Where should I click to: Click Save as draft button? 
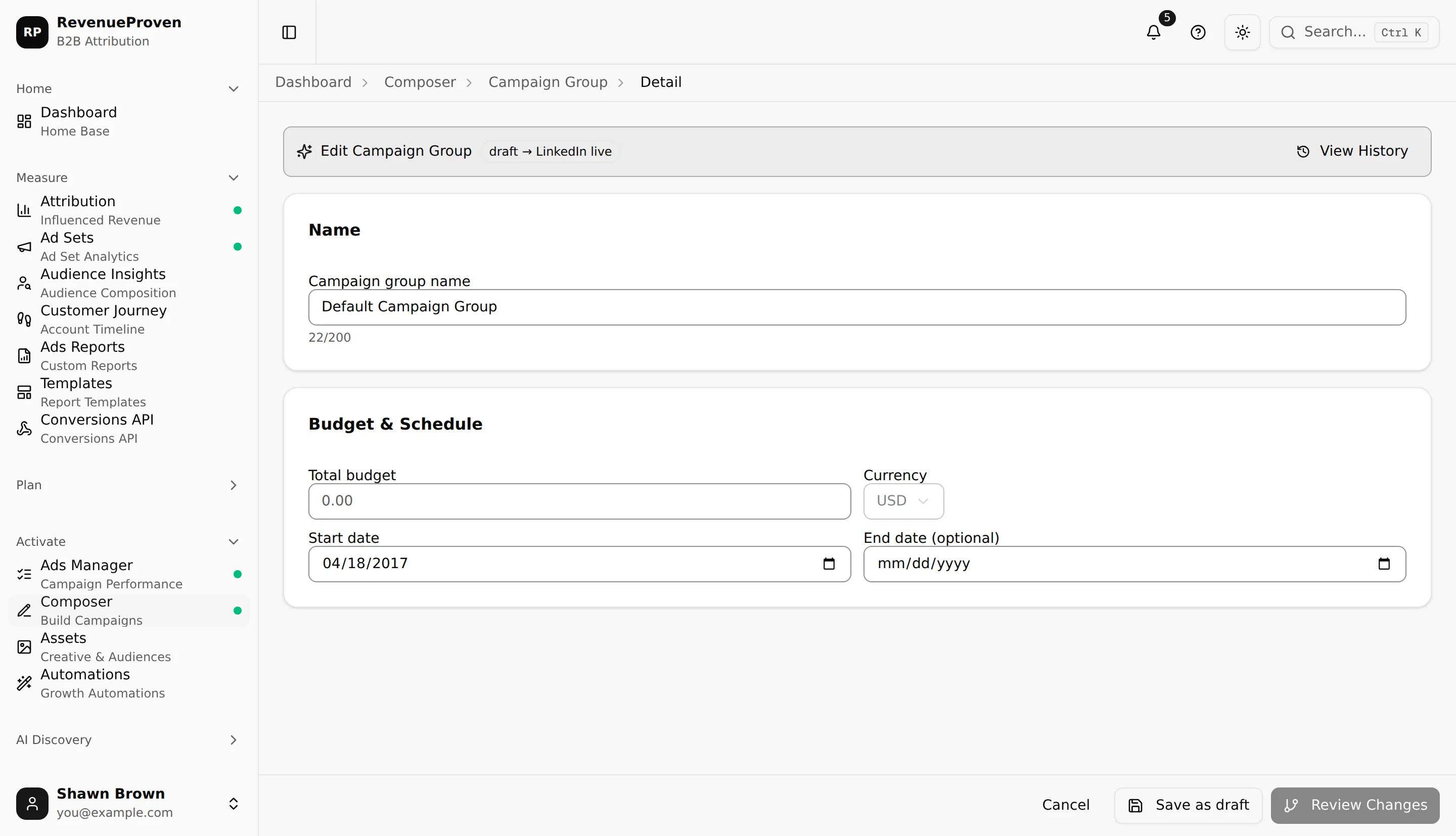(x=1188, y=805)
